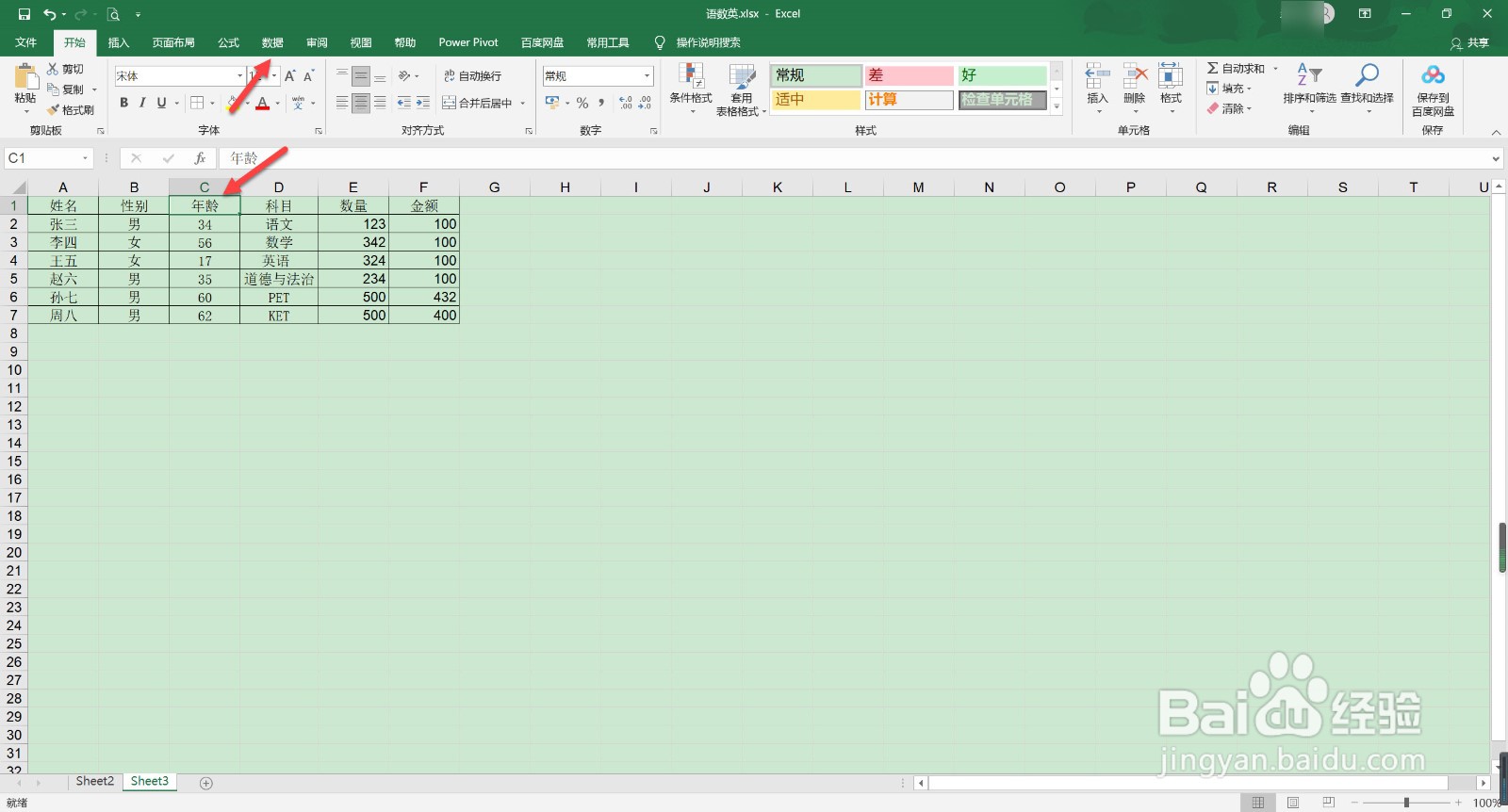Increase font size with the larger A
Screen dimensions: 1508x812
coord(290,75)
